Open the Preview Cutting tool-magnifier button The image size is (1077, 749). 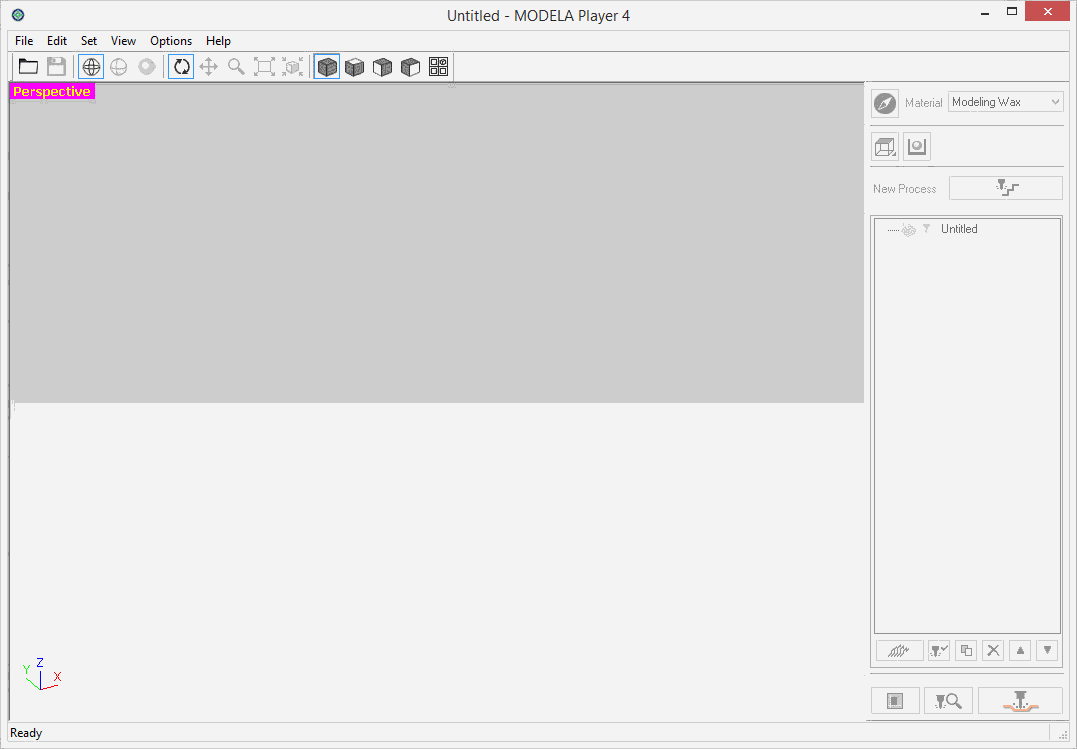(949, 700)
